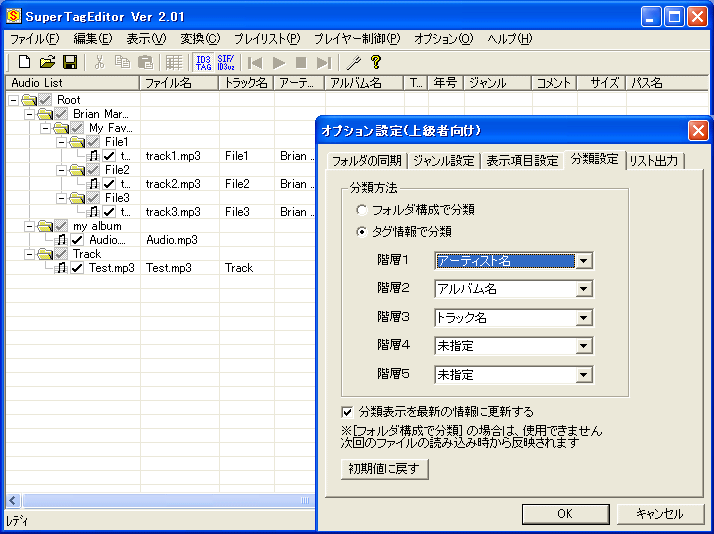Switch to 表示項目設定 tab
The height and width of the screenshot is (534, 714).
[x=522, y=161]
